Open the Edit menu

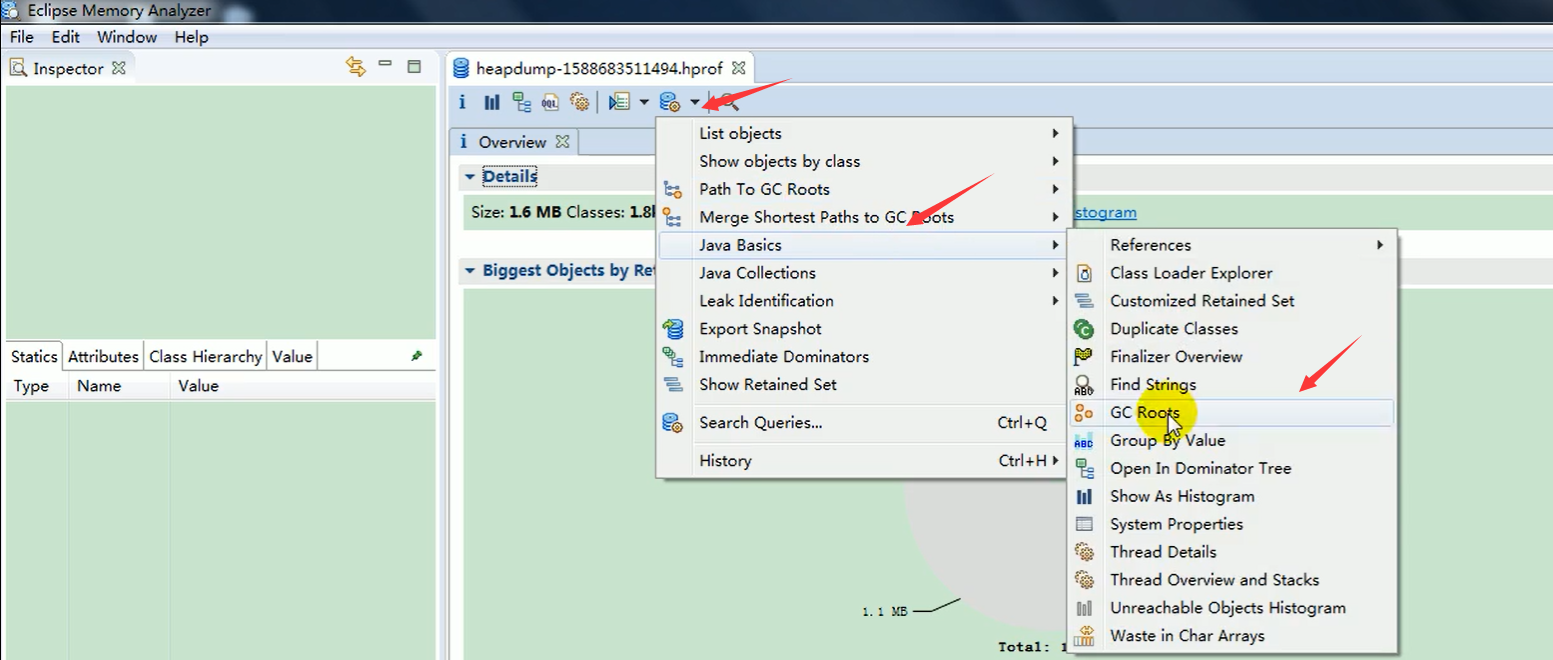coord(66,37)
